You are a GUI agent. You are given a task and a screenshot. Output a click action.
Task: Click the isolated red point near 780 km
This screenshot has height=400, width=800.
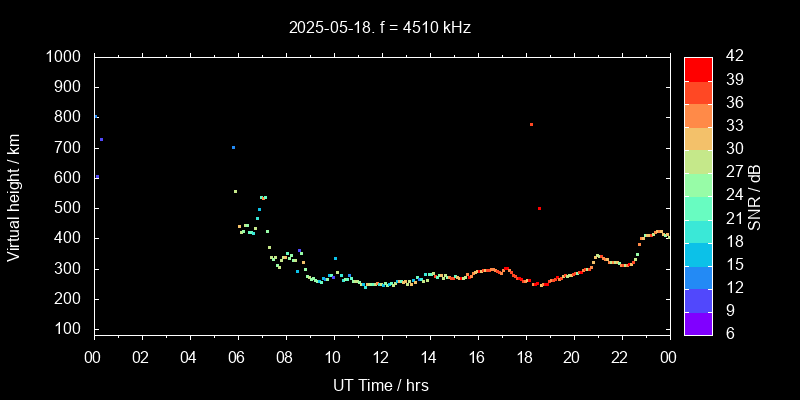pos(531,125)
